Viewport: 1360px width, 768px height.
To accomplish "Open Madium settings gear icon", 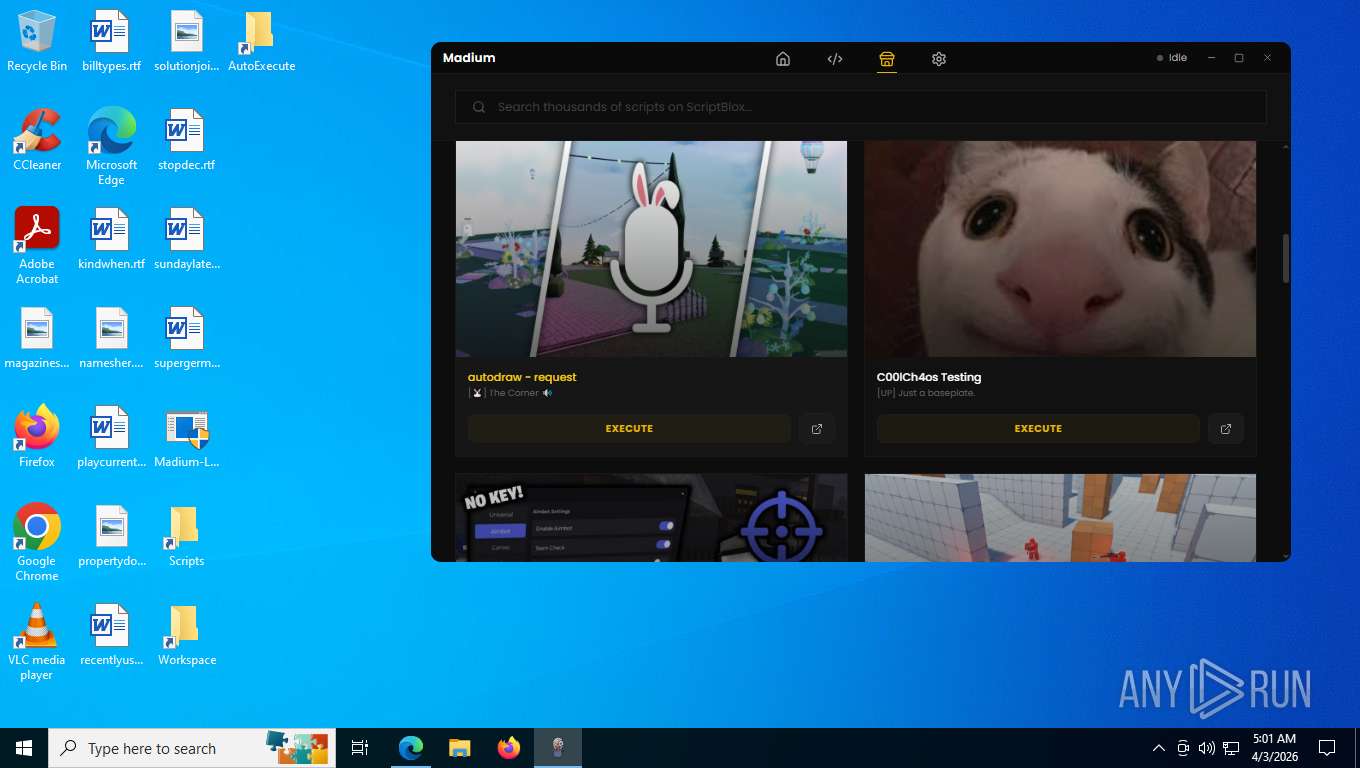I will (939, 59).
